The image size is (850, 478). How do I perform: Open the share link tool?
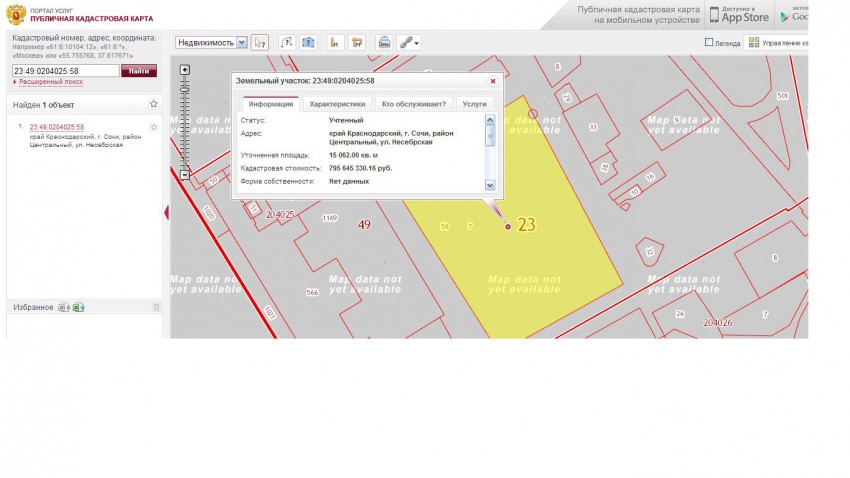(x=408, y=42)
